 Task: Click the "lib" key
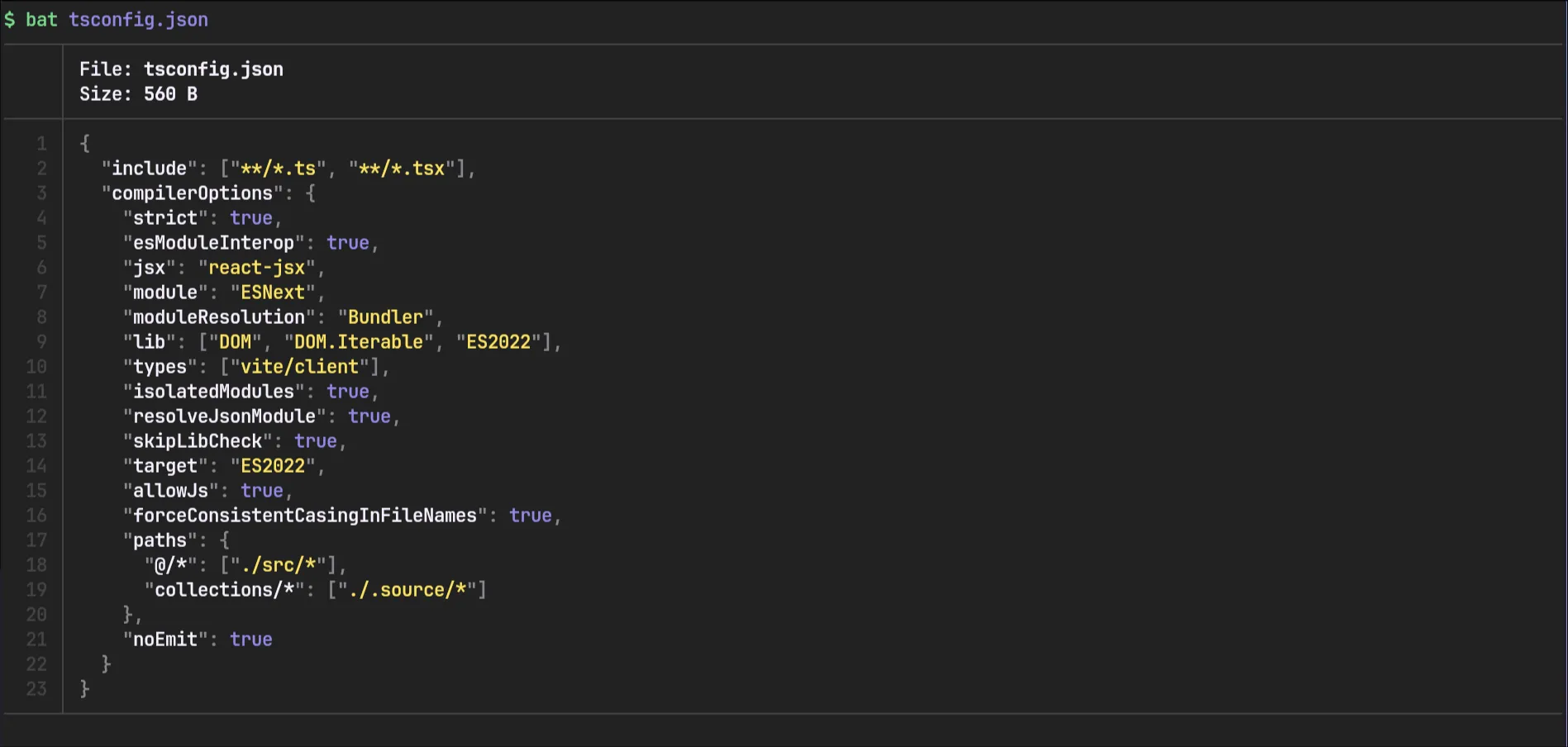[x=149, y=342]
